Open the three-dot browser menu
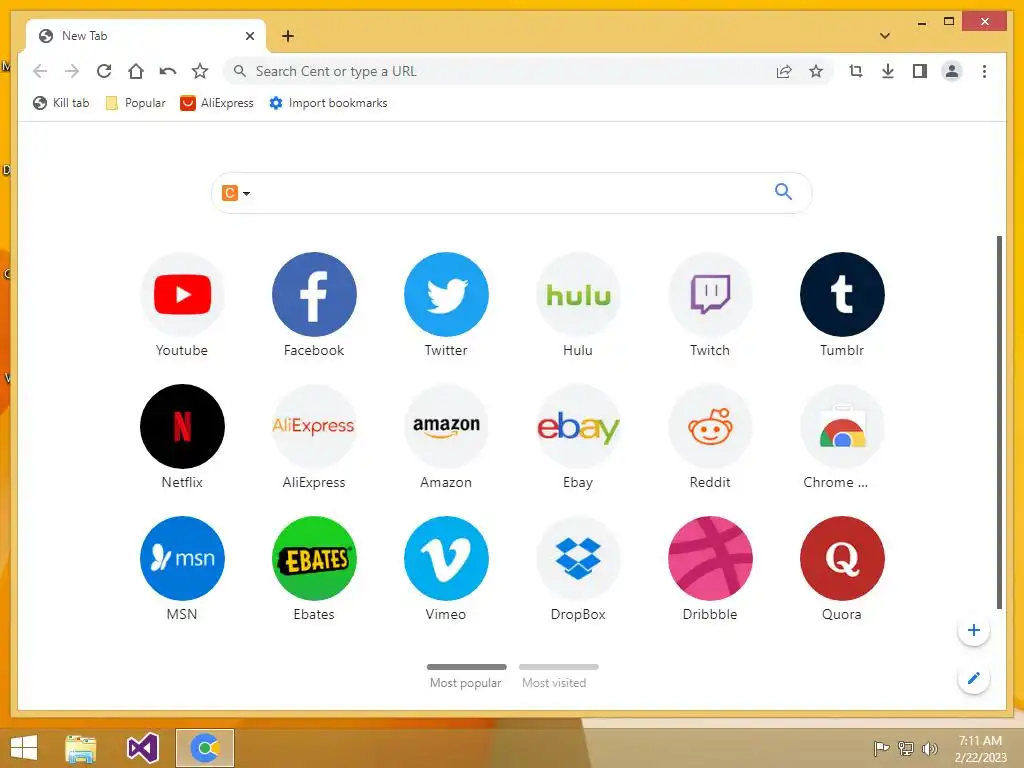This screenshot has height=768, width=1024. click(x=984, y=71)
